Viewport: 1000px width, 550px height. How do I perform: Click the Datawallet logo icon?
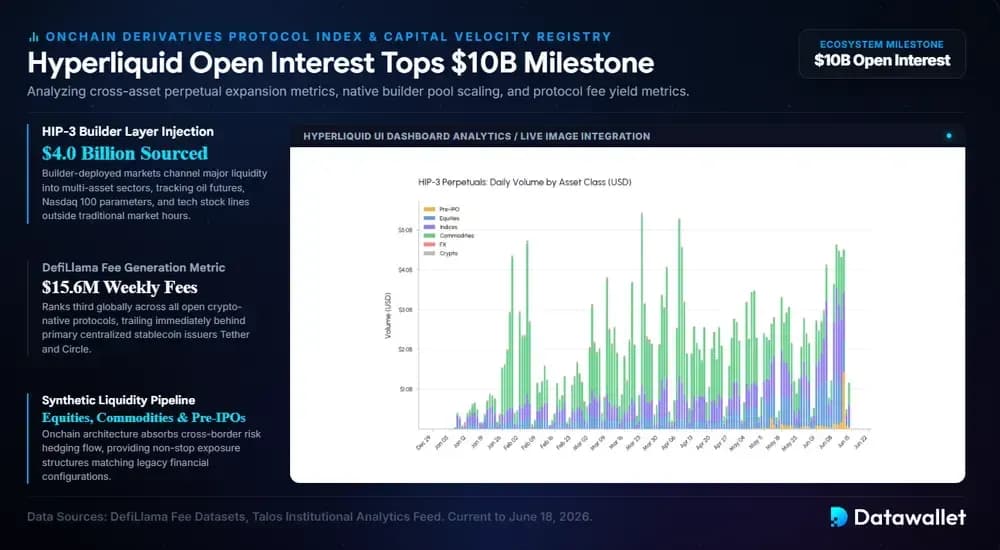(x=839, y=517)
